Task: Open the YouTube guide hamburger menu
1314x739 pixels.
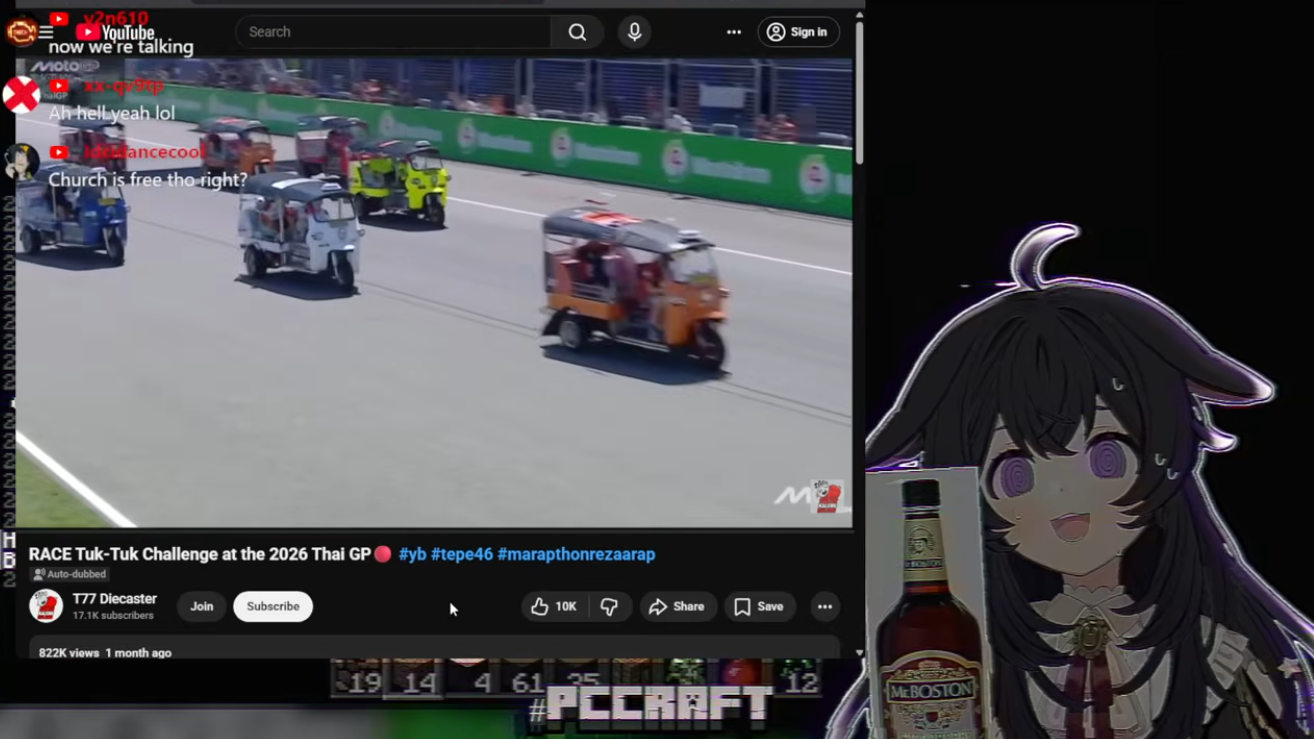Action: (x=46, y=32)
